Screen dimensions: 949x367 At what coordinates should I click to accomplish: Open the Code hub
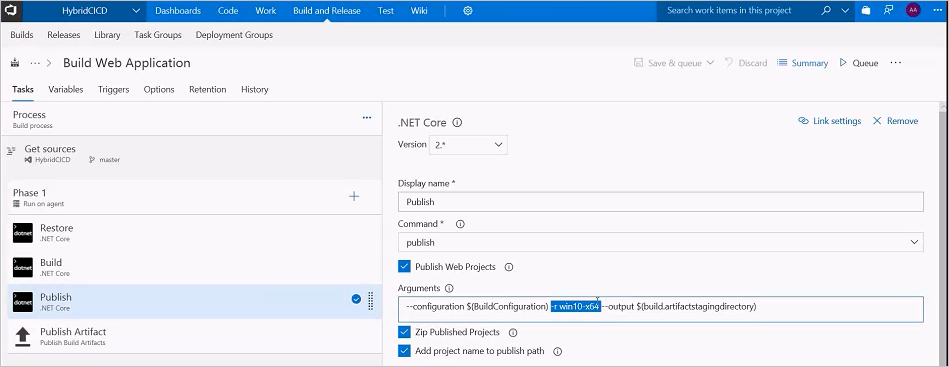pyautogui.click(x=228, y=11)
